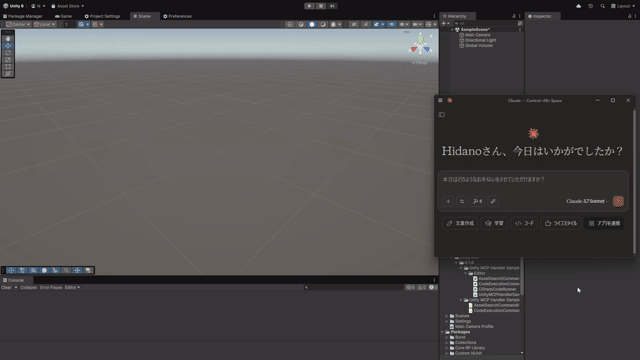Image resolution: width=640 pixels, height=360 pixels.
Task: Click the Play button
Action: [309, 6]
